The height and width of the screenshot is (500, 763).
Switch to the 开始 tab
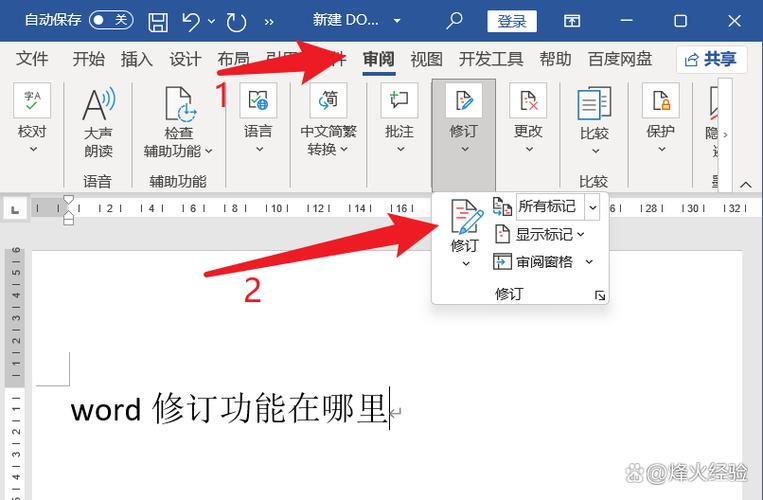pos(89,59)
